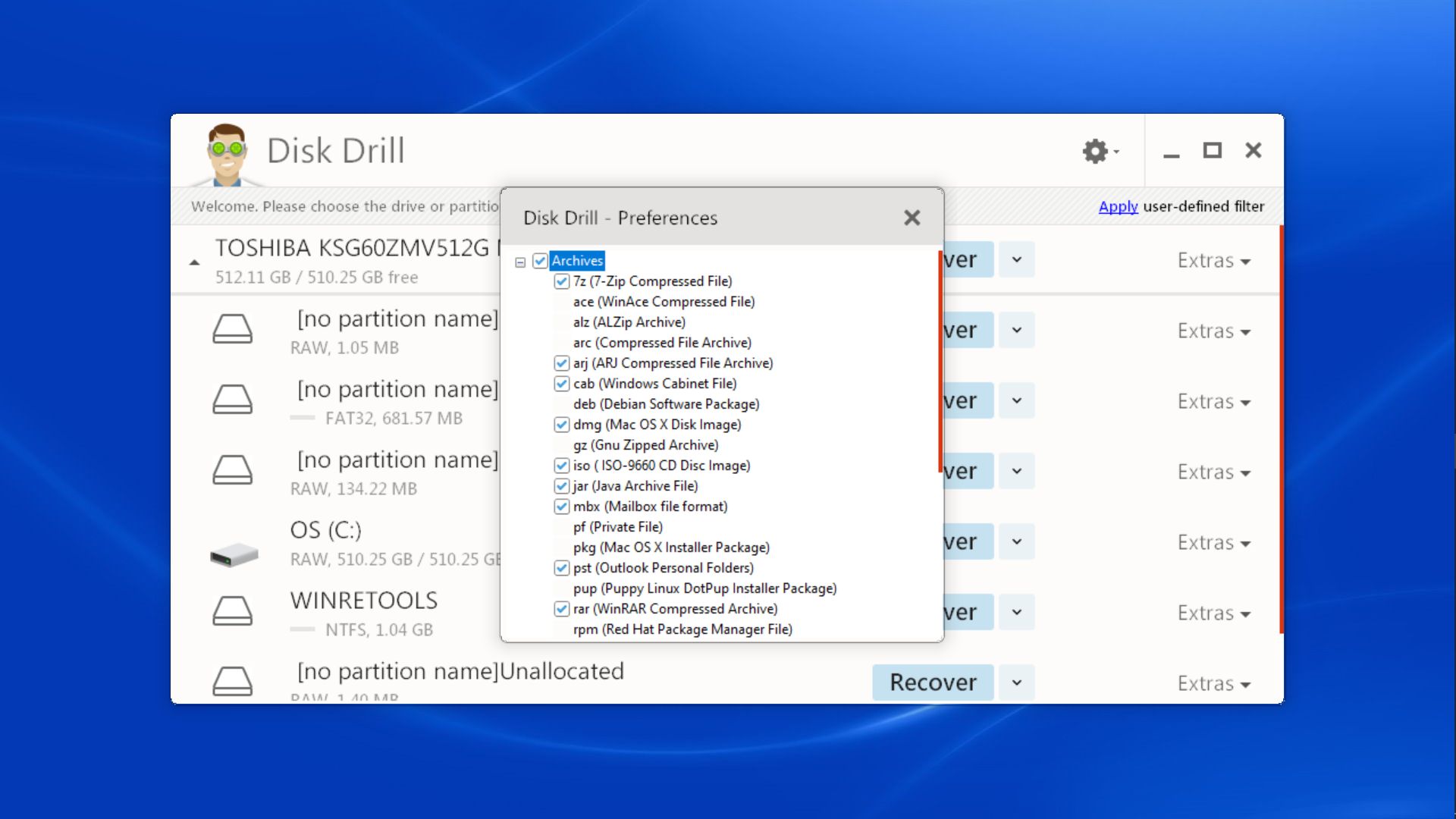Open recover options arrow for RAW 134.22 MB partition
Screen dimensions: 1456x819
pos(1017,471)
